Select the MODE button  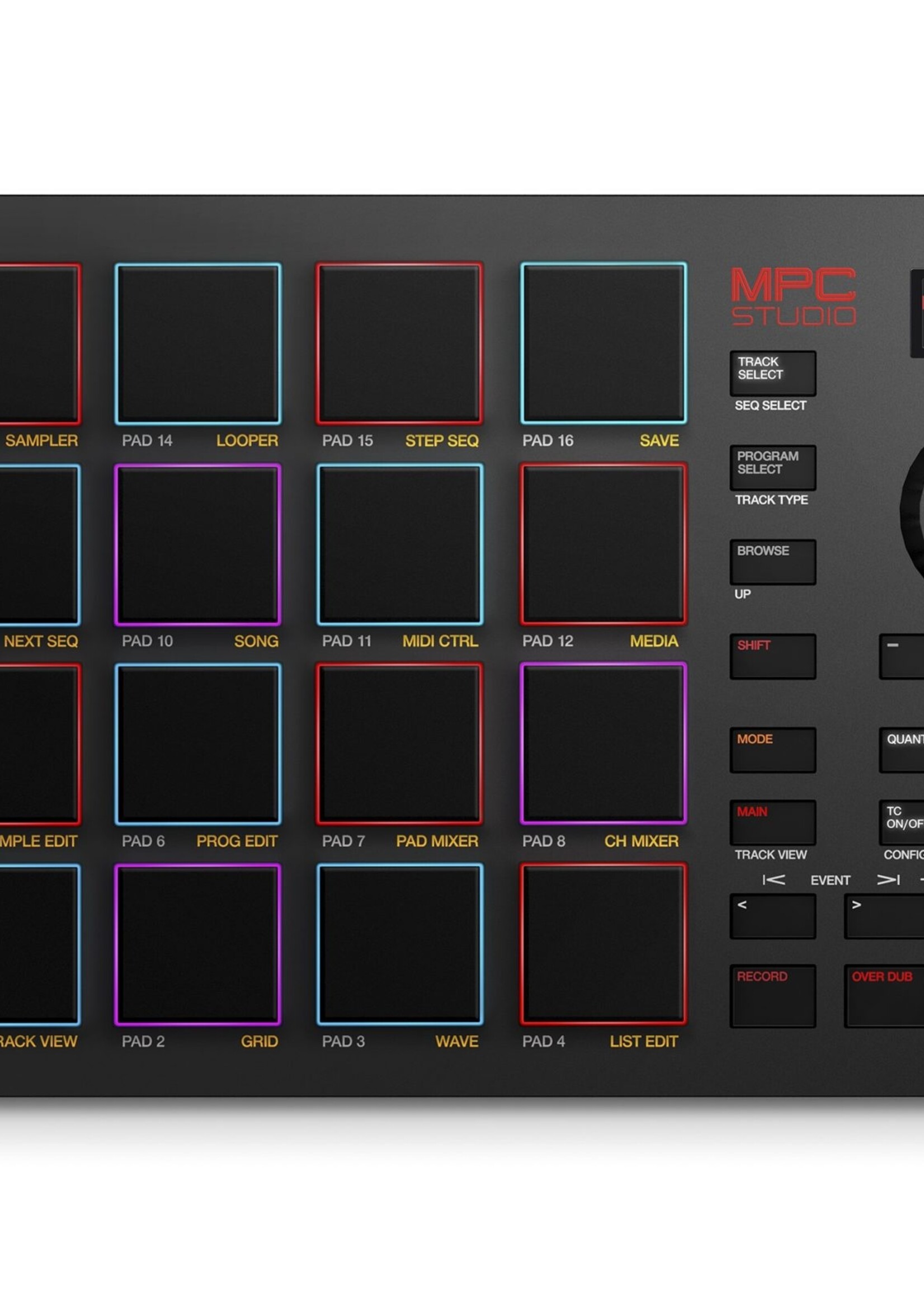click(x=772, y=750)
